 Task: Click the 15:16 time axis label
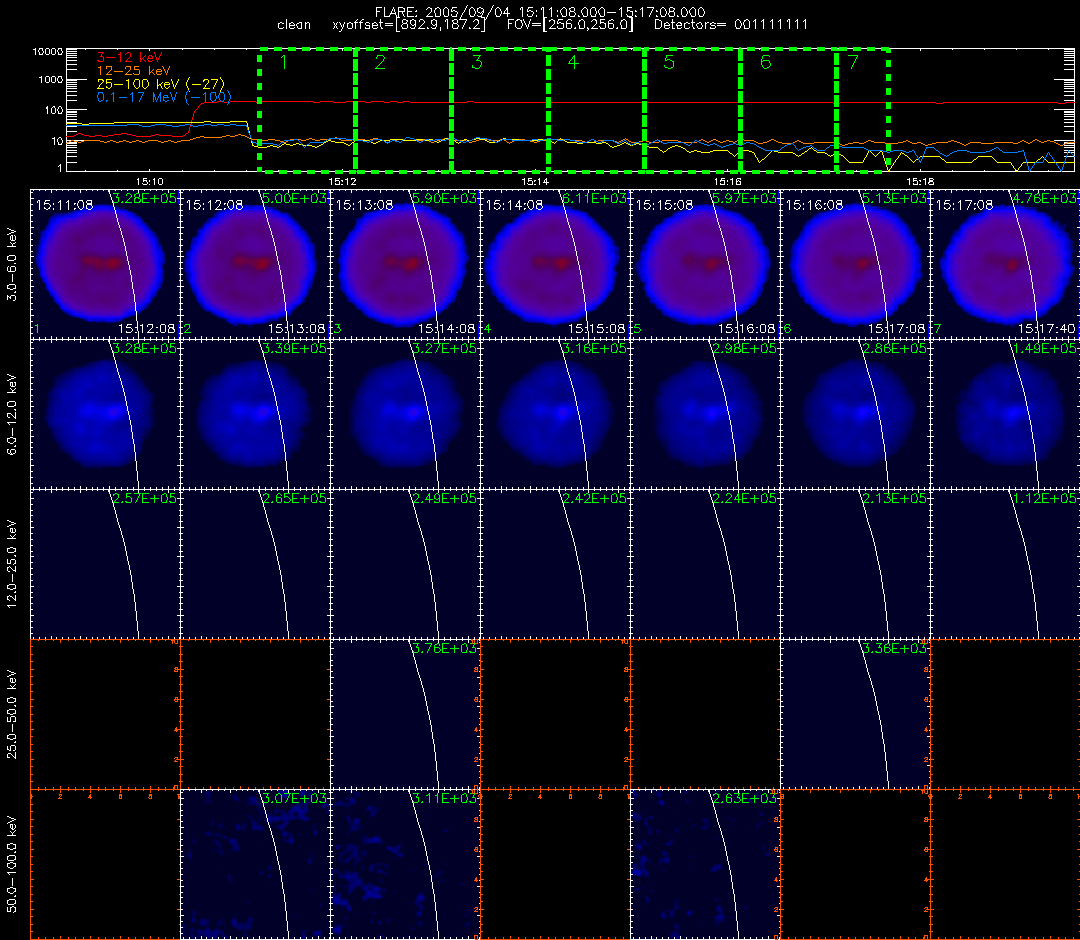727,182
